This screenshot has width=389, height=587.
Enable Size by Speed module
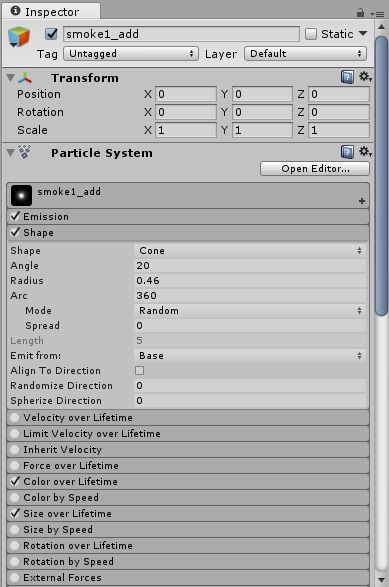(x=15, y=529)
